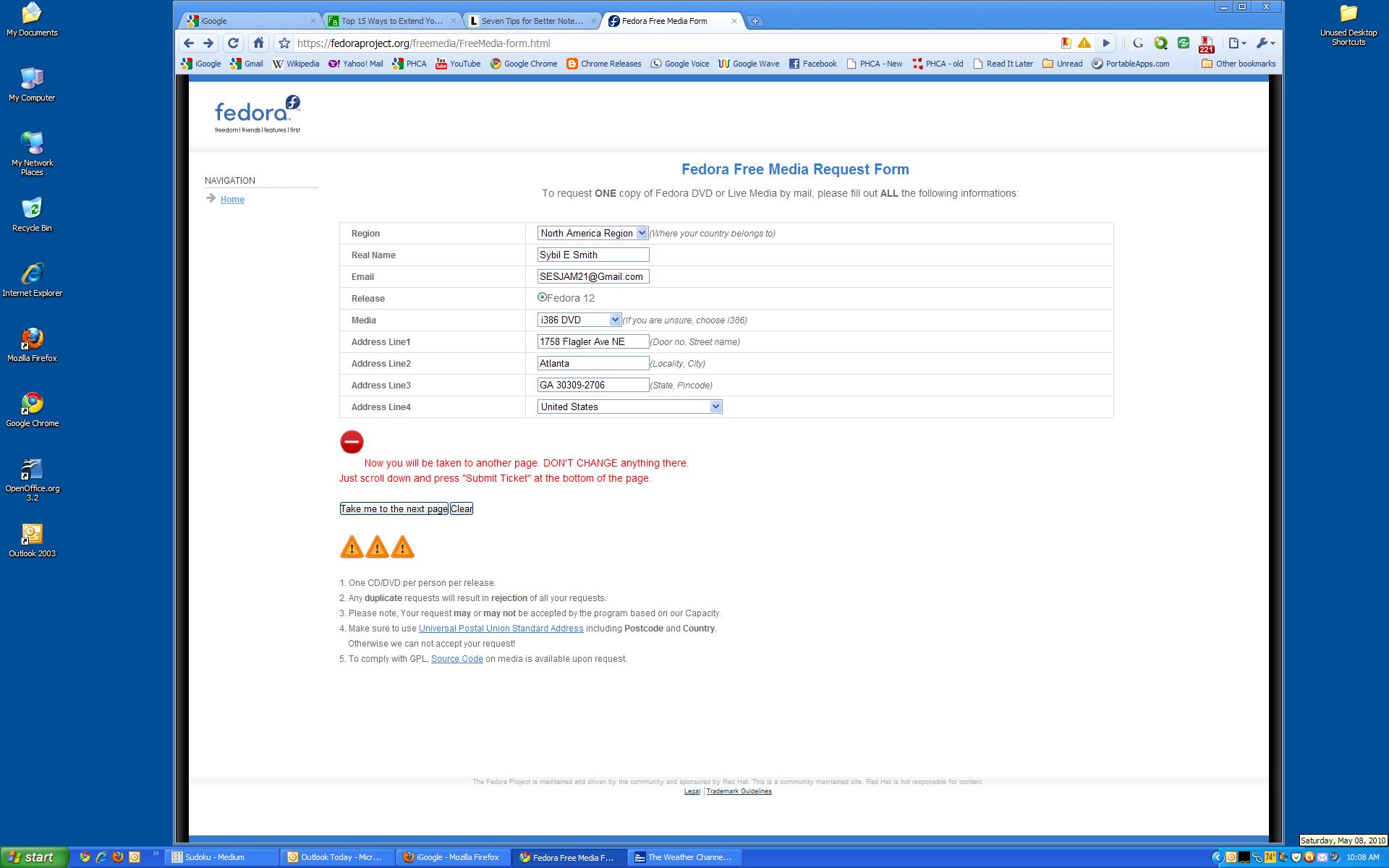Viewport: 1389px width, 868px height.
Task: Select the OpenOffice.org 3.2 desktop shortcut
Action: point(32,480)
